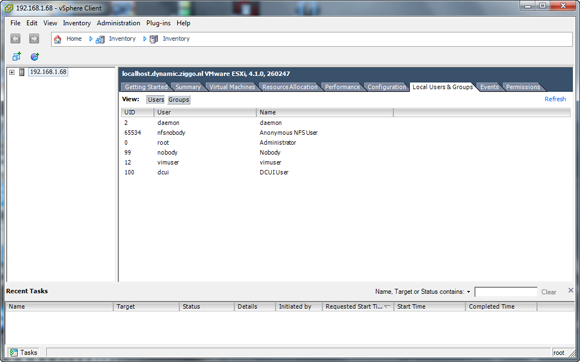
Task: Select the Local Users & Groups tab
Action: (442, 87)
